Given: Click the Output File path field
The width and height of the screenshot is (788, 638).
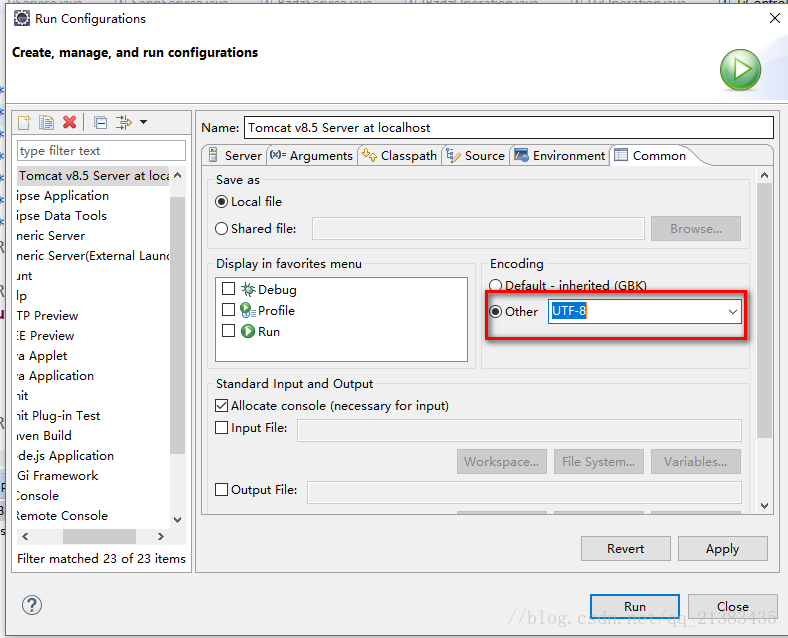Looking at the screenshot, I should tap(524, 492).
